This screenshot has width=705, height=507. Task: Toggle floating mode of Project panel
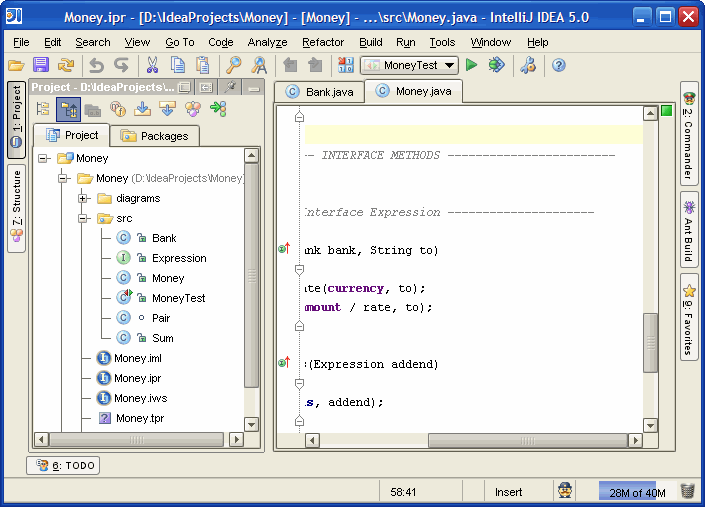tap(184, 87)
